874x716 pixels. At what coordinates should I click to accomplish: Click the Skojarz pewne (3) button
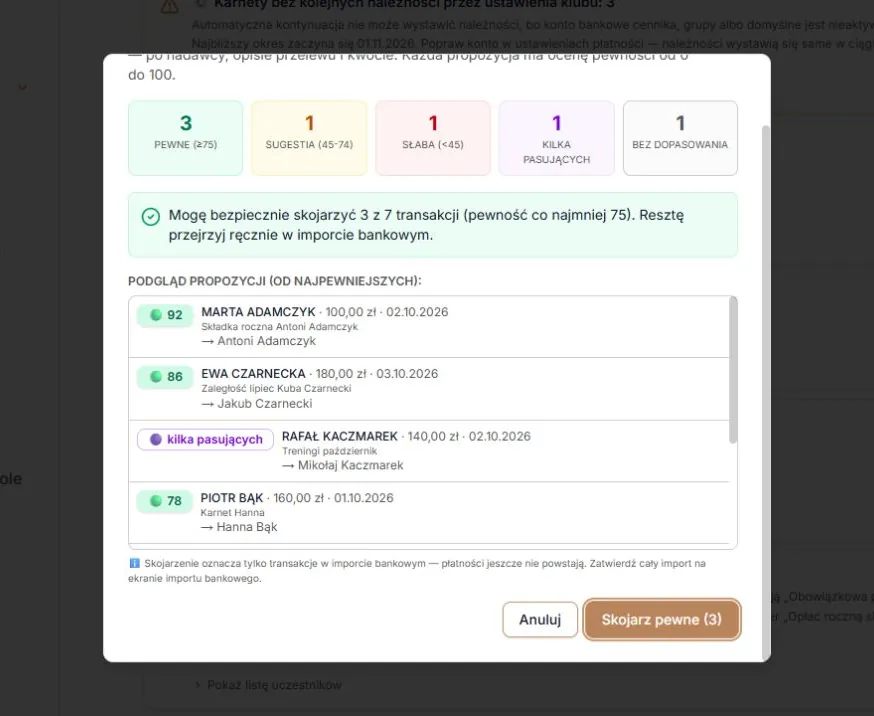pos(662,619)
